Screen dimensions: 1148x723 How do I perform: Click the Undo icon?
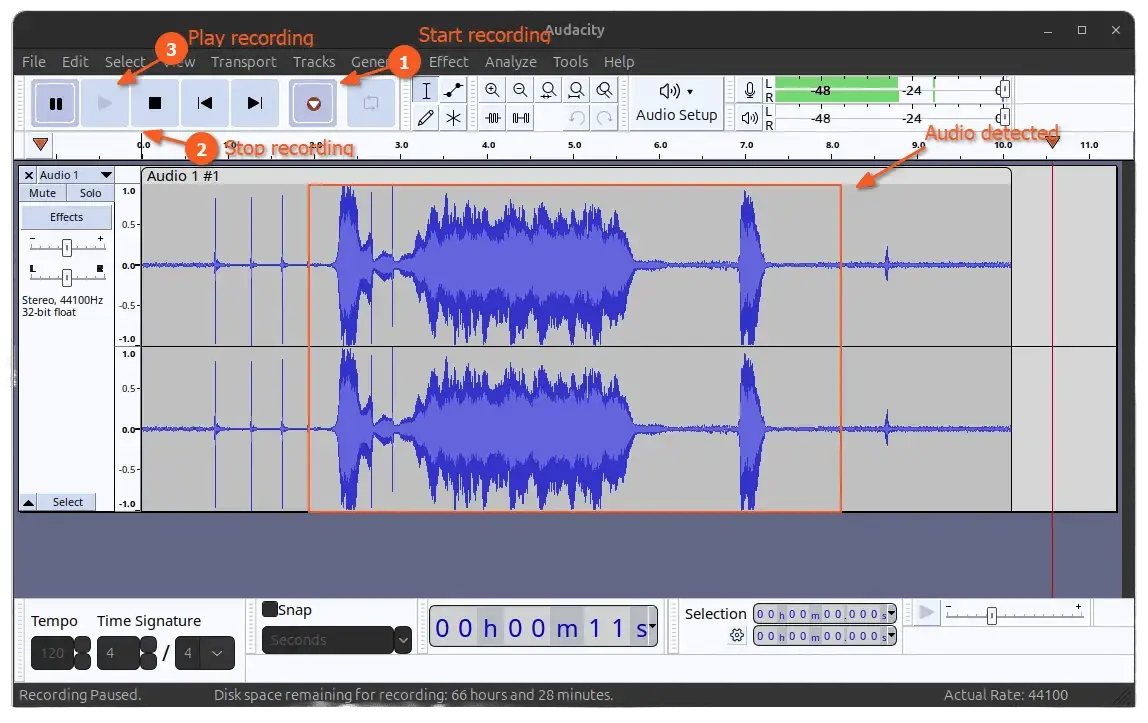pos(577,118)
